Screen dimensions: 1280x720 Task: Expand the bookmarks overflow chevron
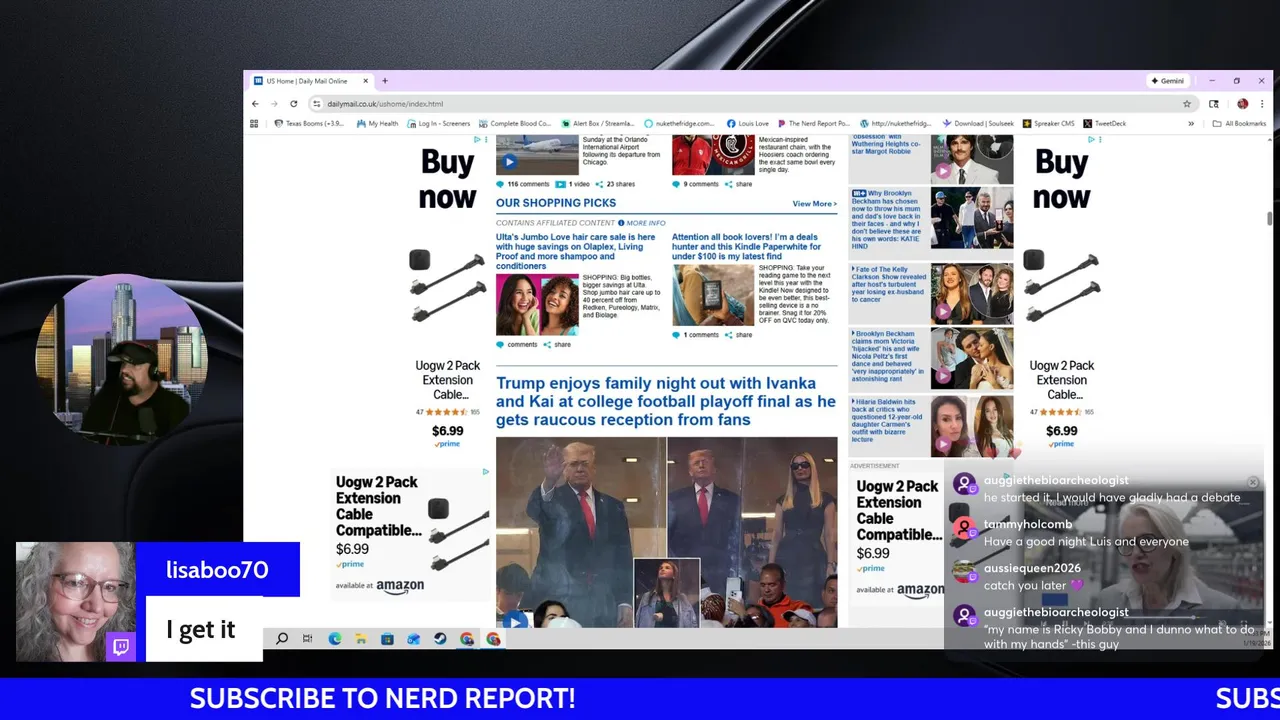[1191, 124]
